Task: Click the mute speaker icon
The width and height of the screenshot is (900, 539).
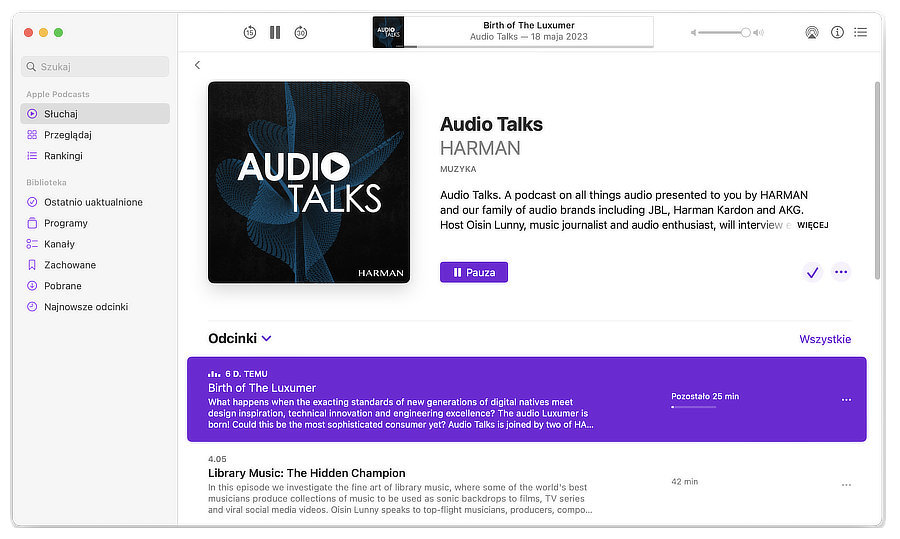Action: [693, 33]
